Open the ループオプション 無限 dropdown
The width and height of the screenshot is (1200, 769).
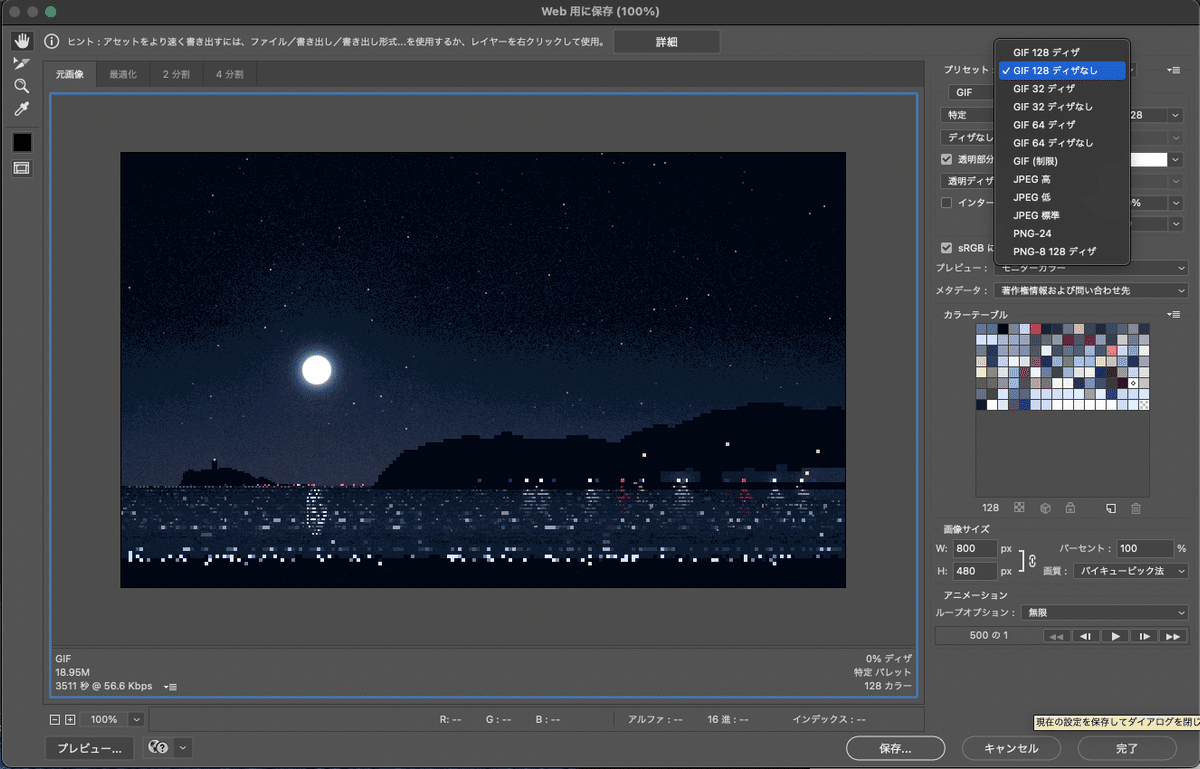(x=1105, y=612)
